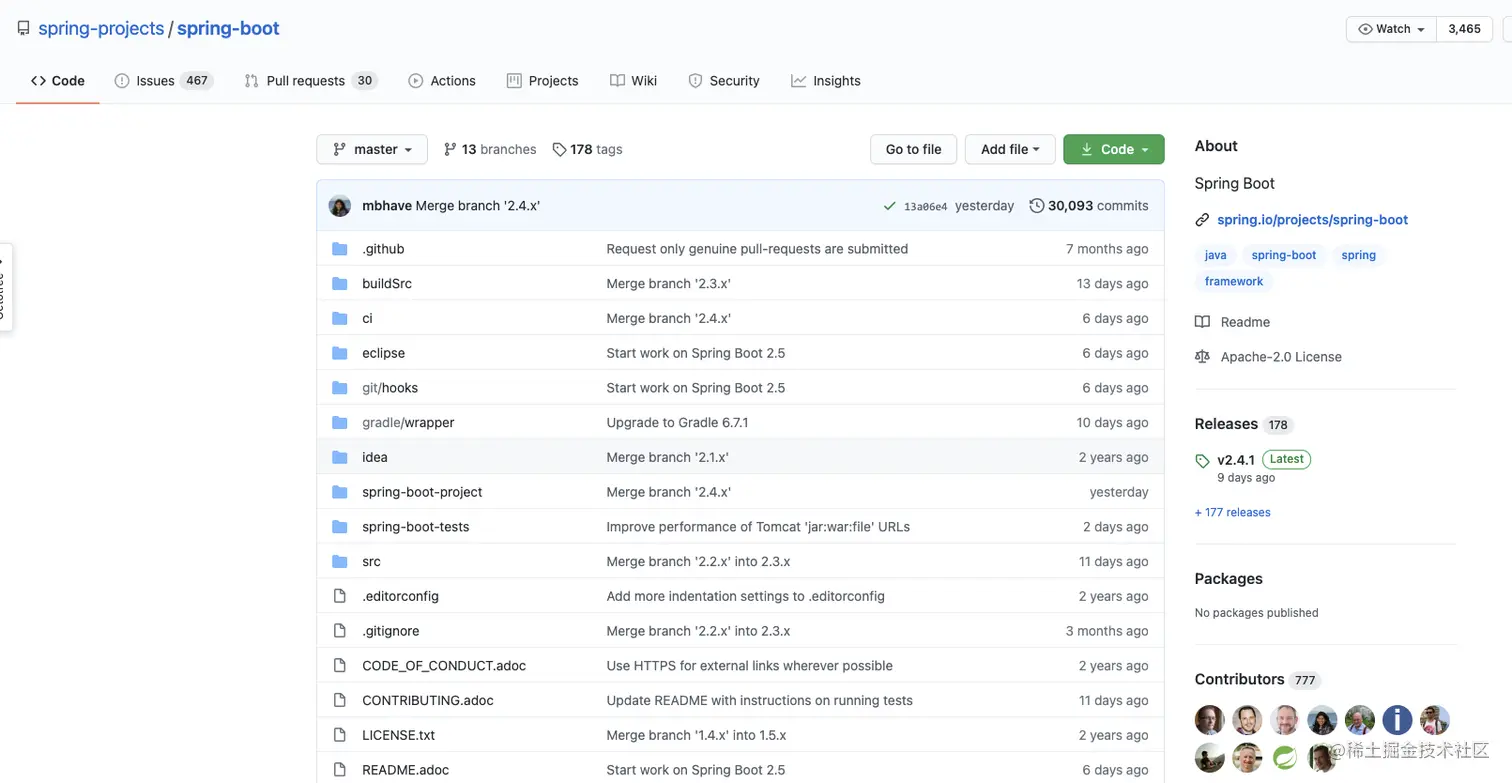This screenshot has height=783, width=1512.
Task: Click the commit history clock icon
Action: [x=1037, y=206]
